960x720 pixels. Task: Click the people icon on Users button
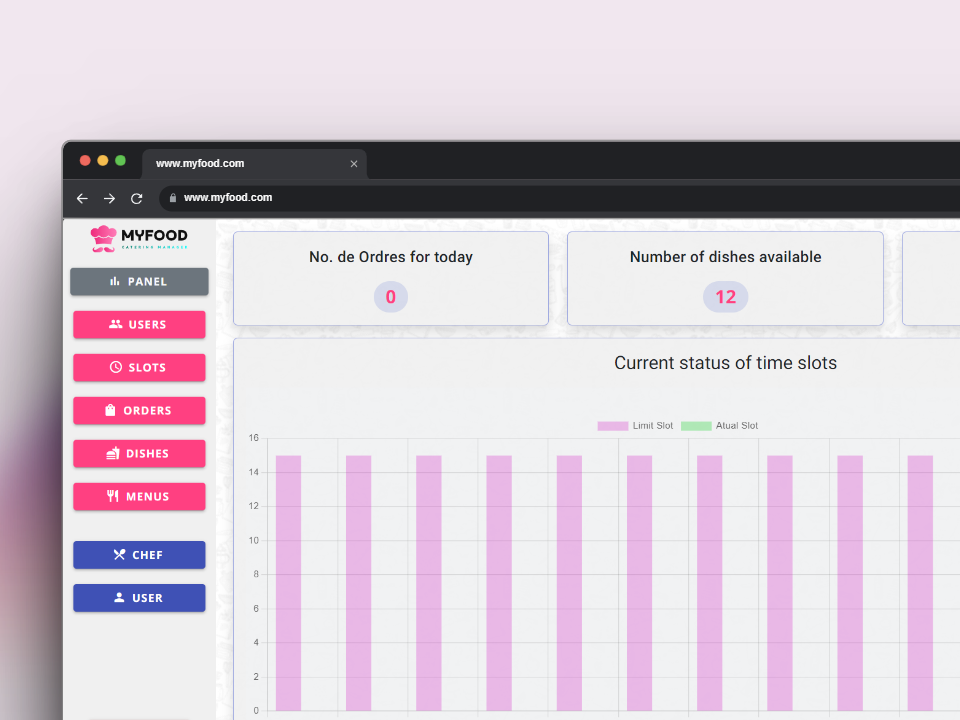point(116,325)
